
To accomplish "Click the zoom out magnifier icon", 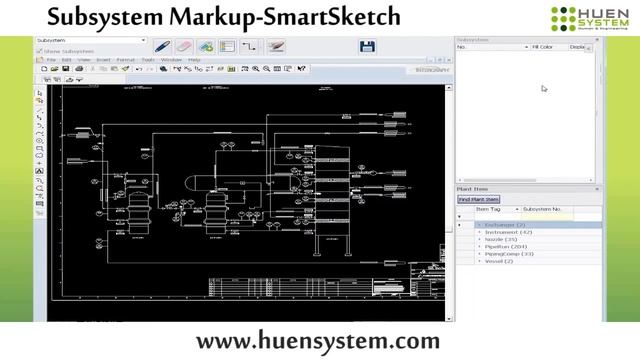I will [267, 69].
